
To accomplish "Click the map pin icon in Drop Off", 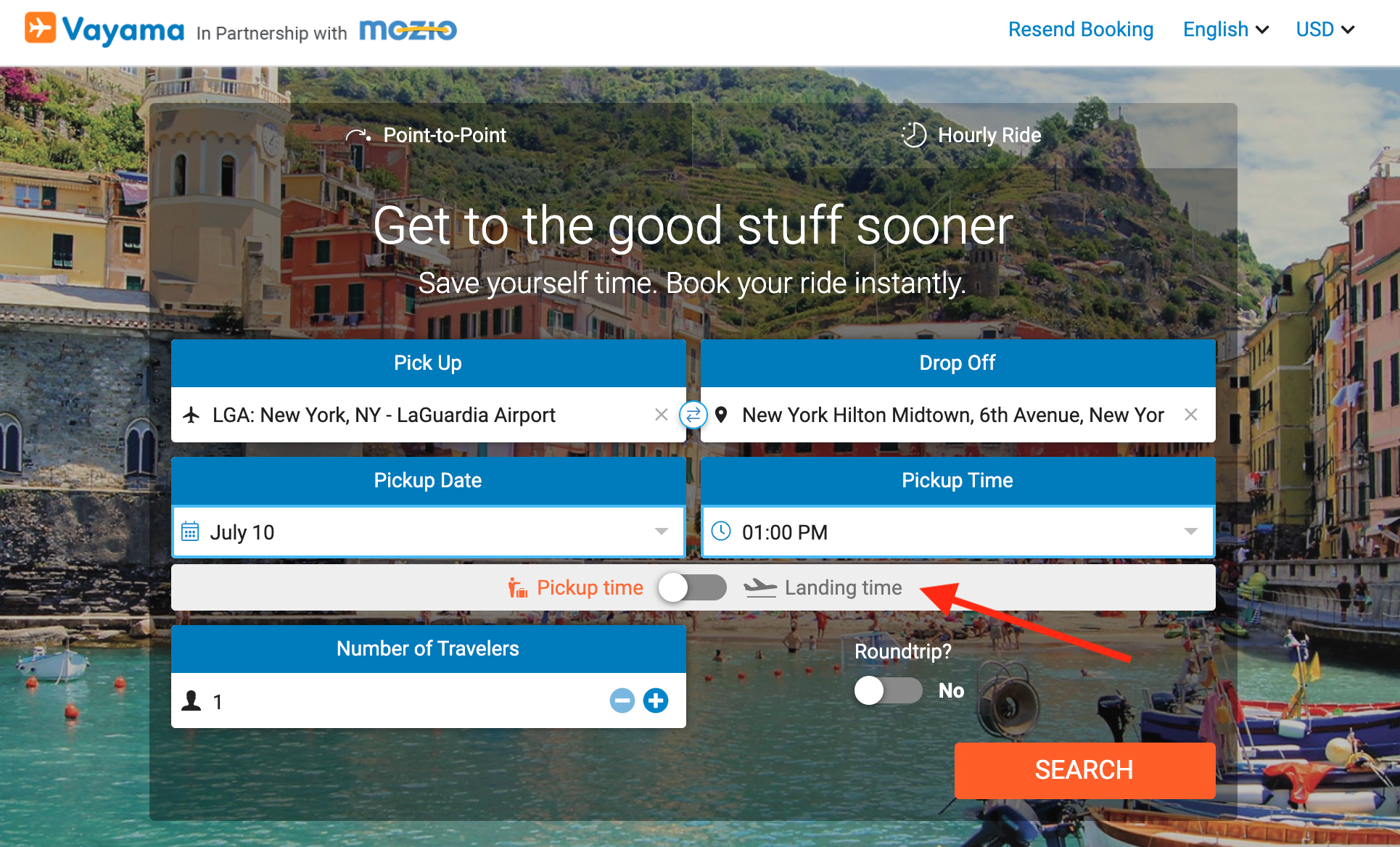I will click(721, 415).
